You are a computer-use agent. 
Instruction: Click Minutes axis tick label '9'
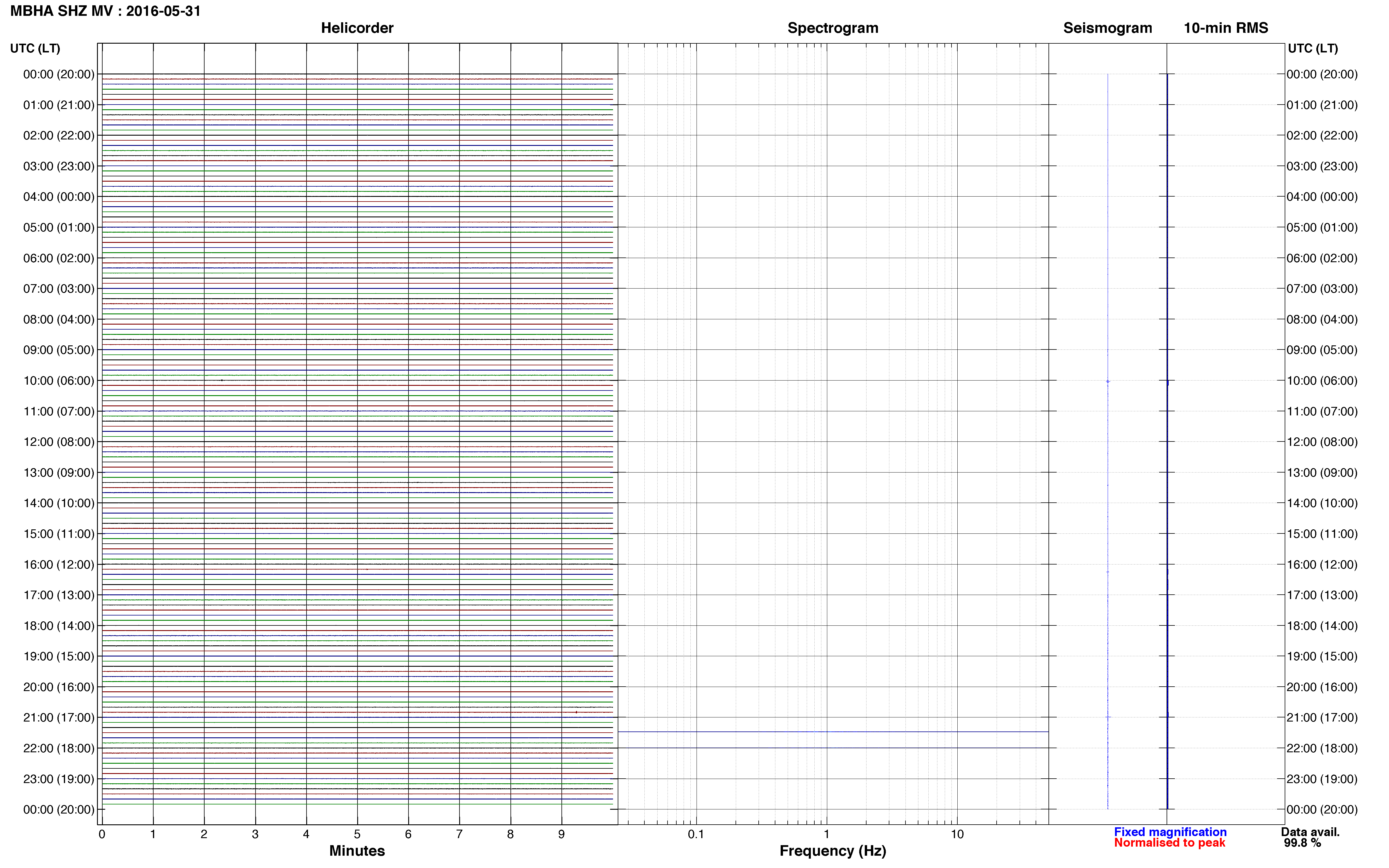point(561,834)
